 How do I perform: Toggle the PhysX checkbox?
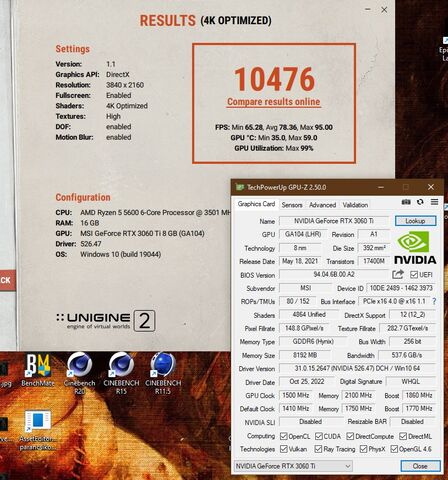tap(363, 449)
